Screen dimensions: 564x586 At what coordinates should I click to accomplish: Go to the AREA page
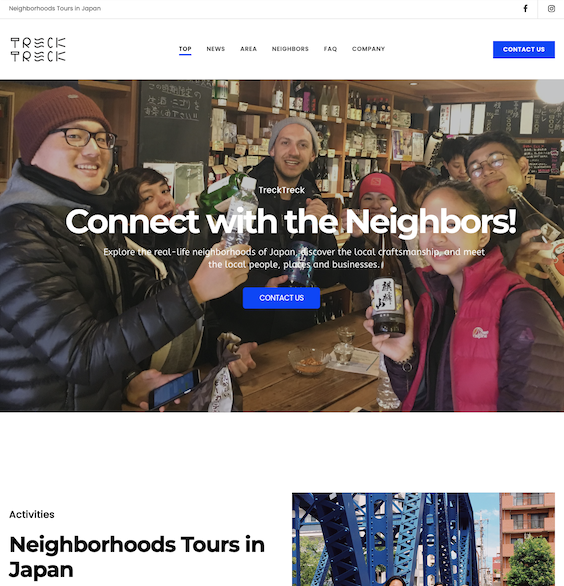click(249, 49)
